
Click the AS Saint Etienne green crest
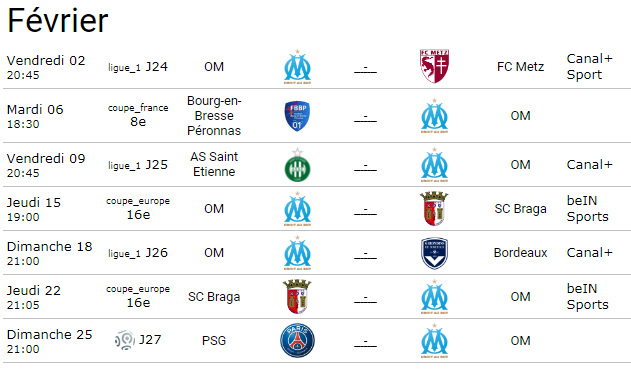click(x=297, y=165)
